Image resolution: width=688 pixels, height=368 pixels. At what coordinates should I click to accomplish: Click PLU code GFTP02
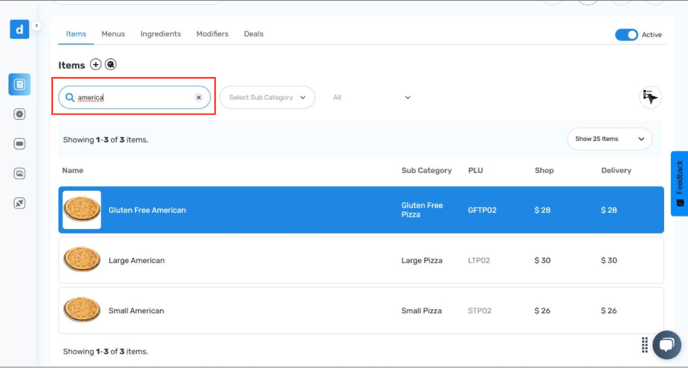(482, 210)
